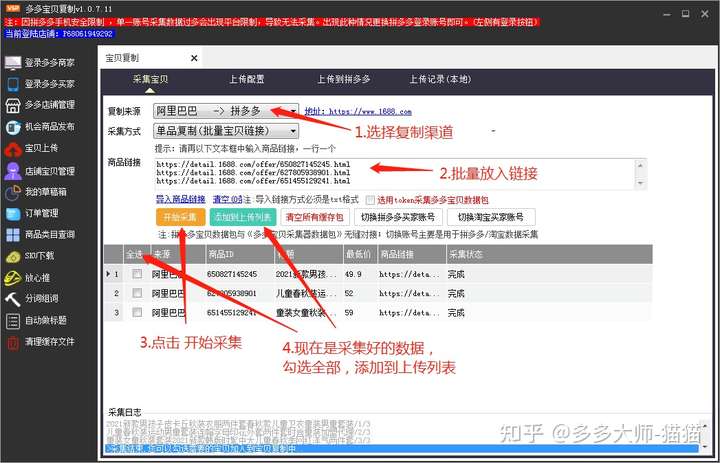Switch to 上传记录(本地) tab
Image resolution: width=720 pixels, height=463 pixels.
440,79
